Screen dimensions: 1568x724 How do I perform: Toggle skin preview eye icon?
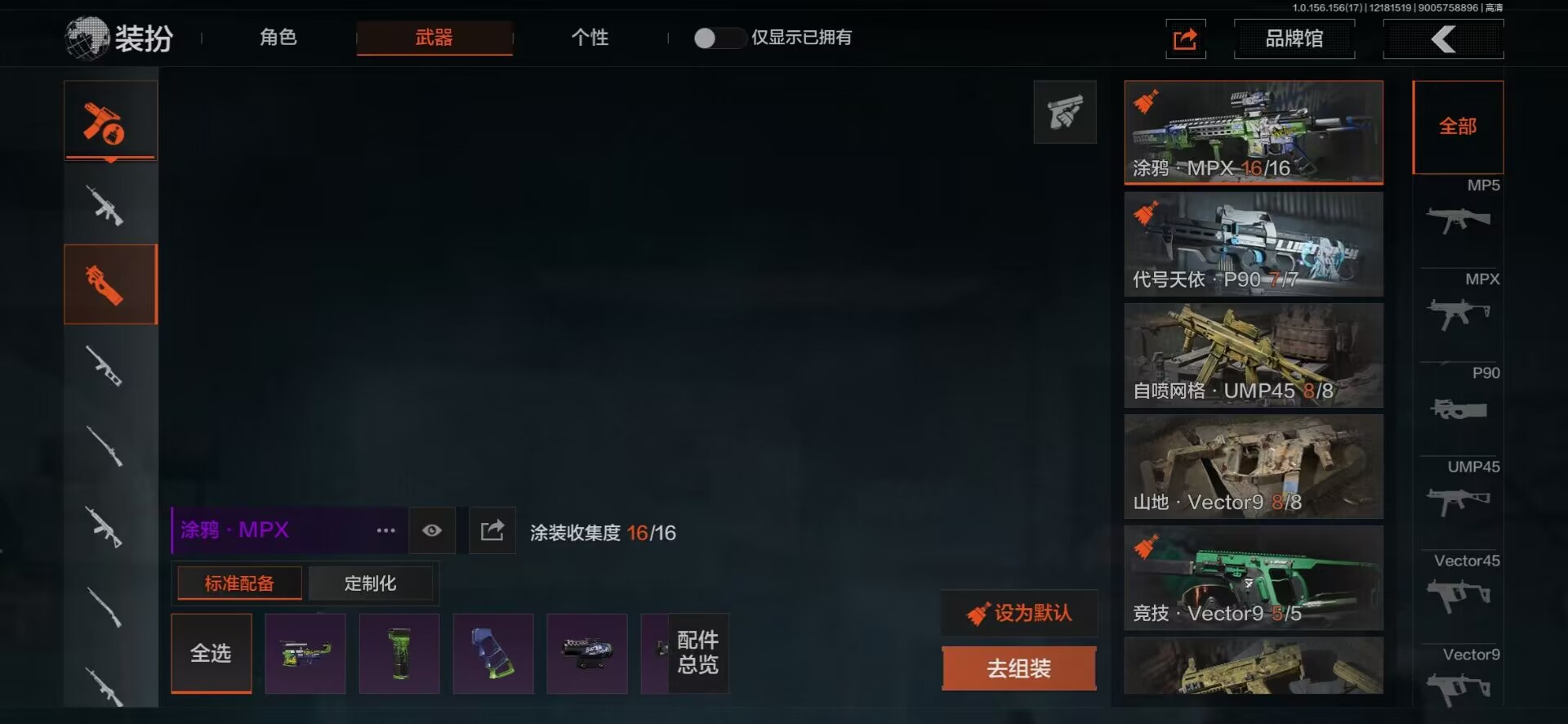(432, 530)
